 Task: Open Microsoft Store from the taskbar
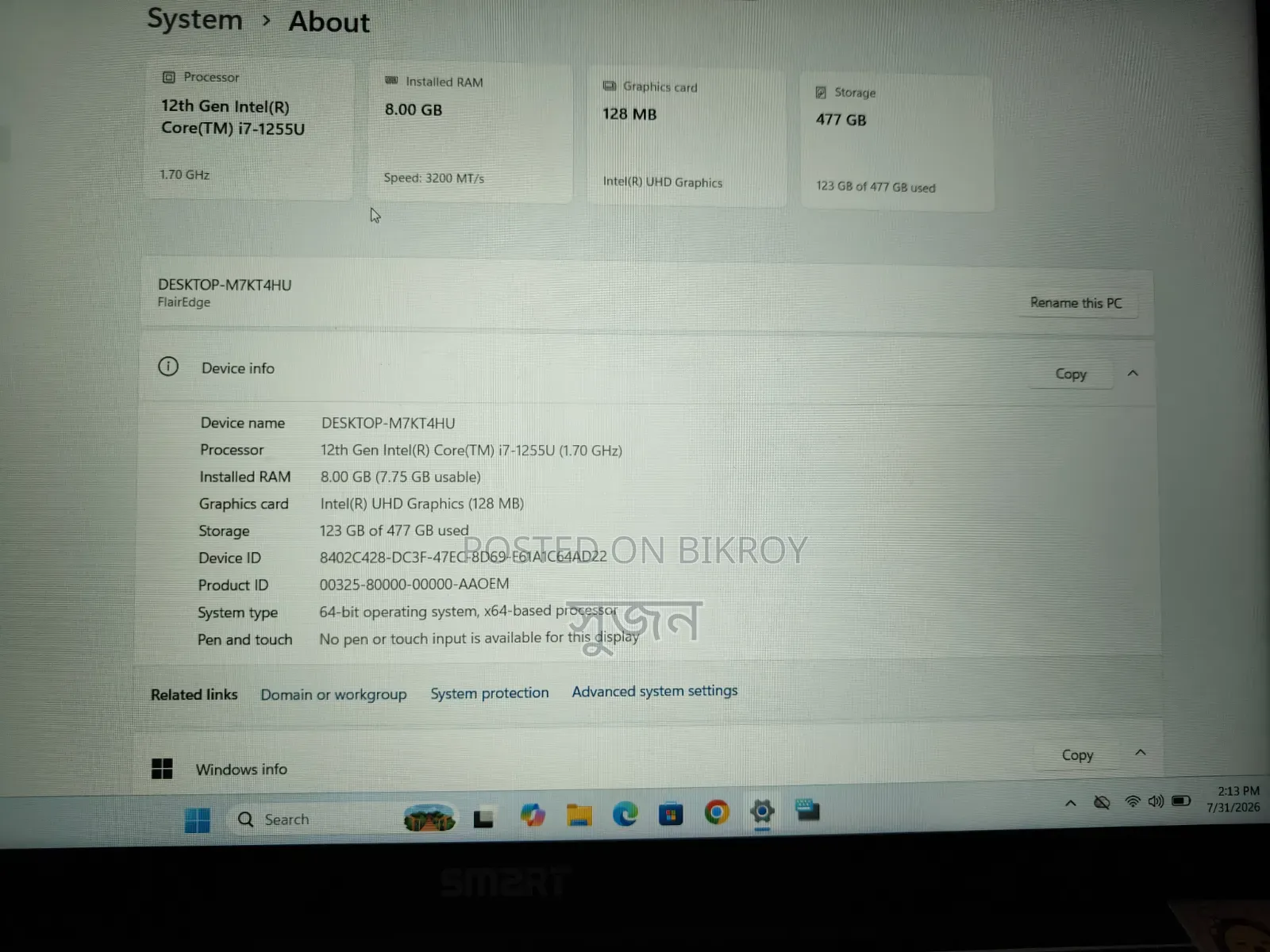(671, 814)
